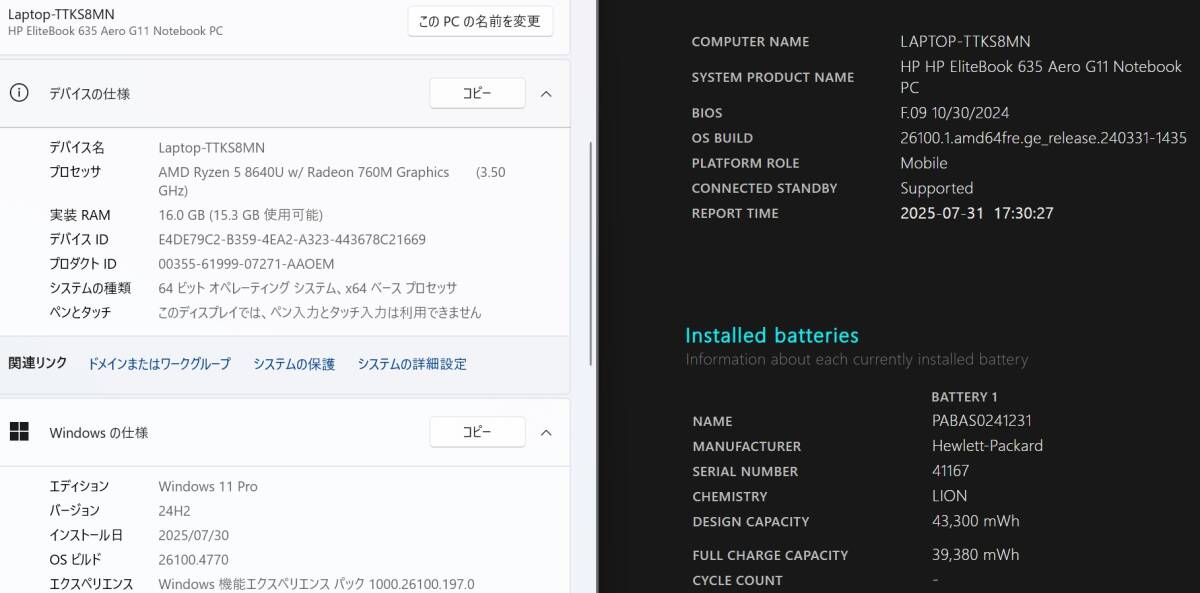Click the Installed batteries heading
1200x593 pixels.
pos(772,335)
